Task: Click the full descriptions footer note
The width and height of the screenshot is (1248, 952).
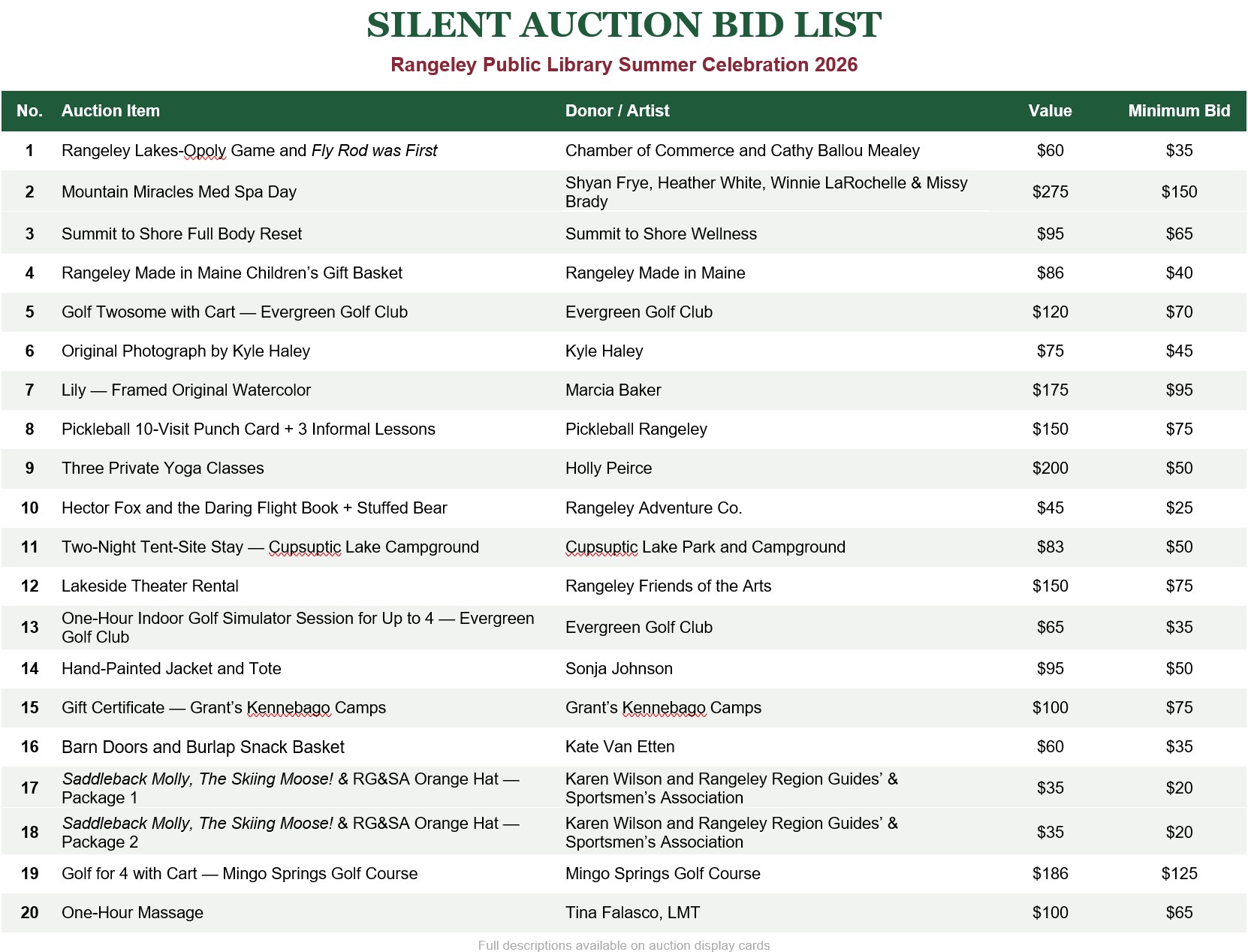Action: 624,945
